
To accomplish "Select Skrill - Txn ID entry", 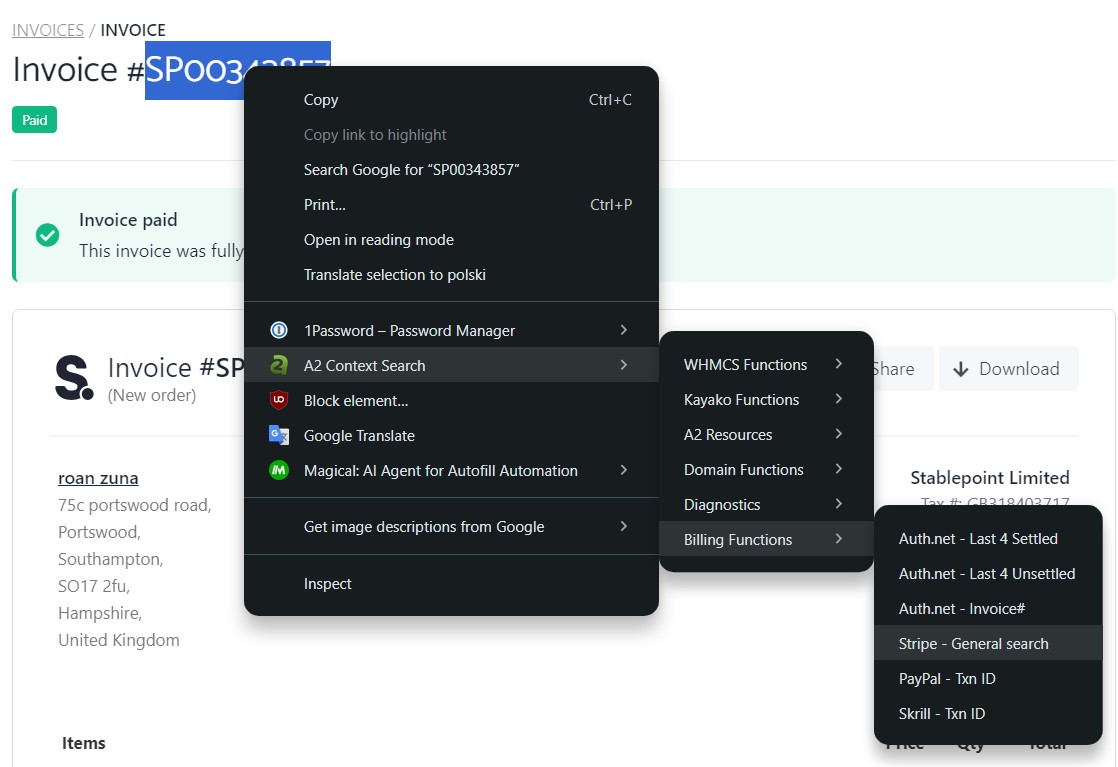I will (988, 713).
